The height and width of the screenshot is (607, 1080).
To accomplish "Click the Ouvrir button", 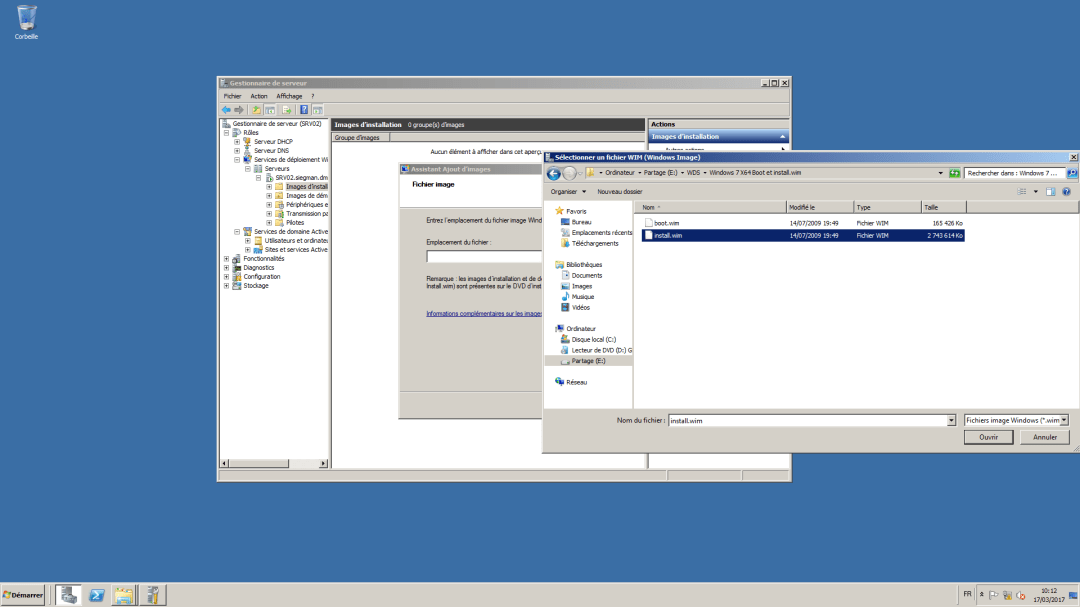I will coord(988,437).
